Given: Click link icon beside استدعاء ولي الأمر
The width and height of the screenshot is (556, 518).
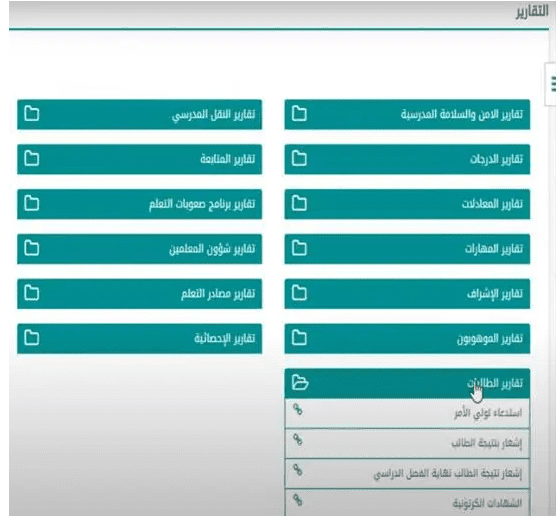Looking at the screenshot, I should 298,410.
